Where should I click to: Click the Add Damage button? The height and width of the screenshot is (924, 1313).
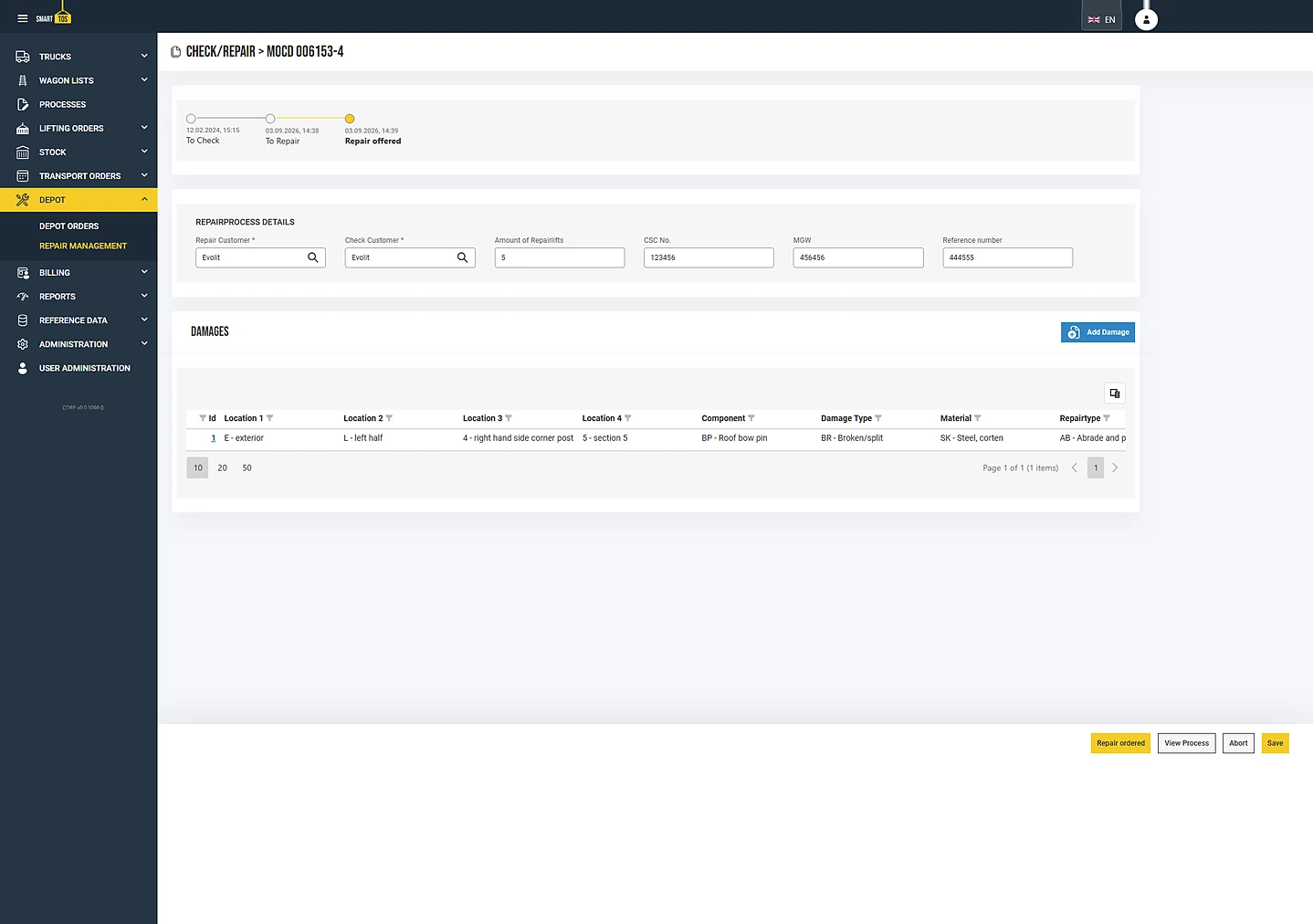1098,332
